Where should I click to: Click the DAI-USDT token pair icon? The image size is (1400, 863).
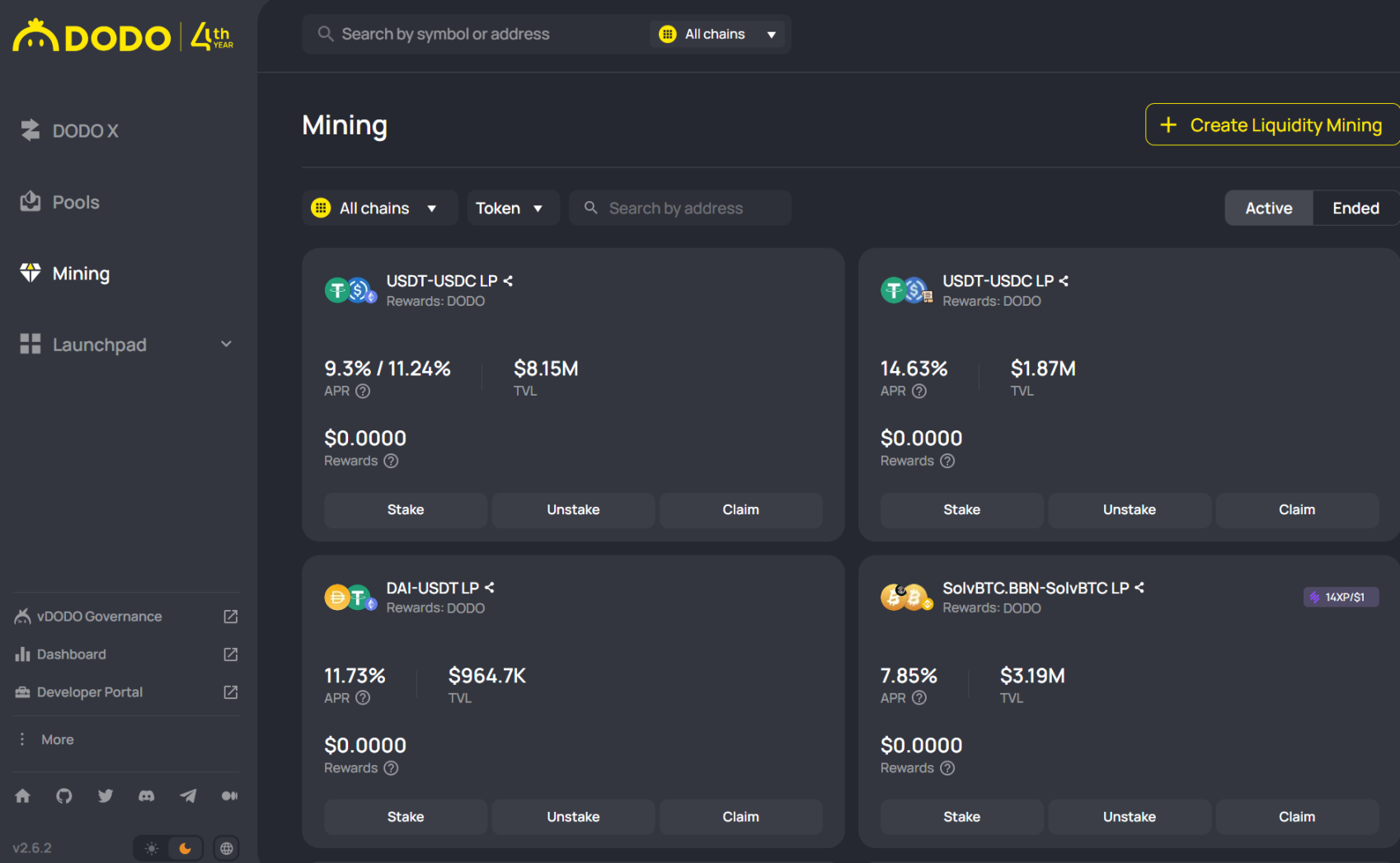click(350, 598)
